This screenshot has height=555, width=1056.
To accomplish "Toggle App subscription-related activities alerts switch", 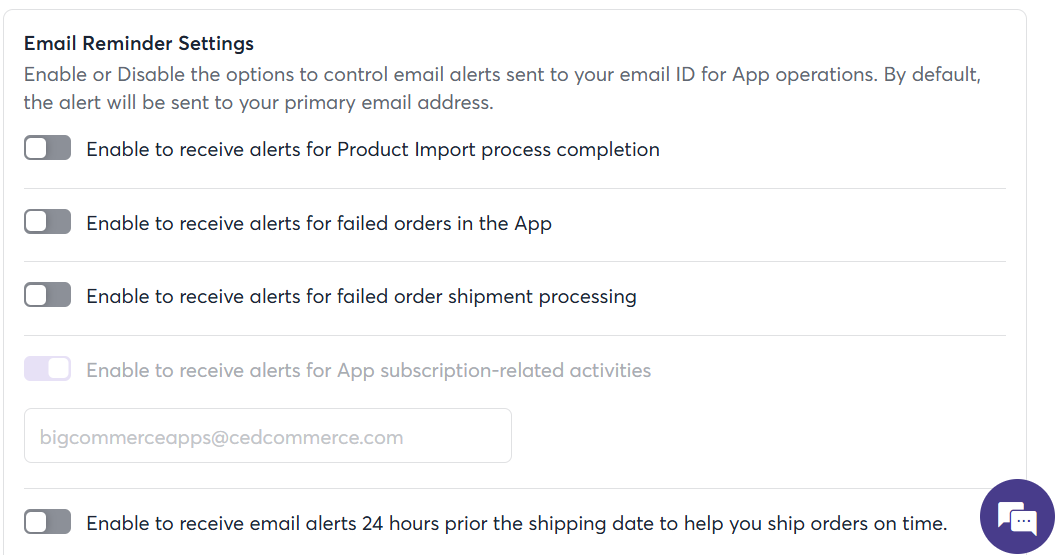I will click(x=47, y=369).
